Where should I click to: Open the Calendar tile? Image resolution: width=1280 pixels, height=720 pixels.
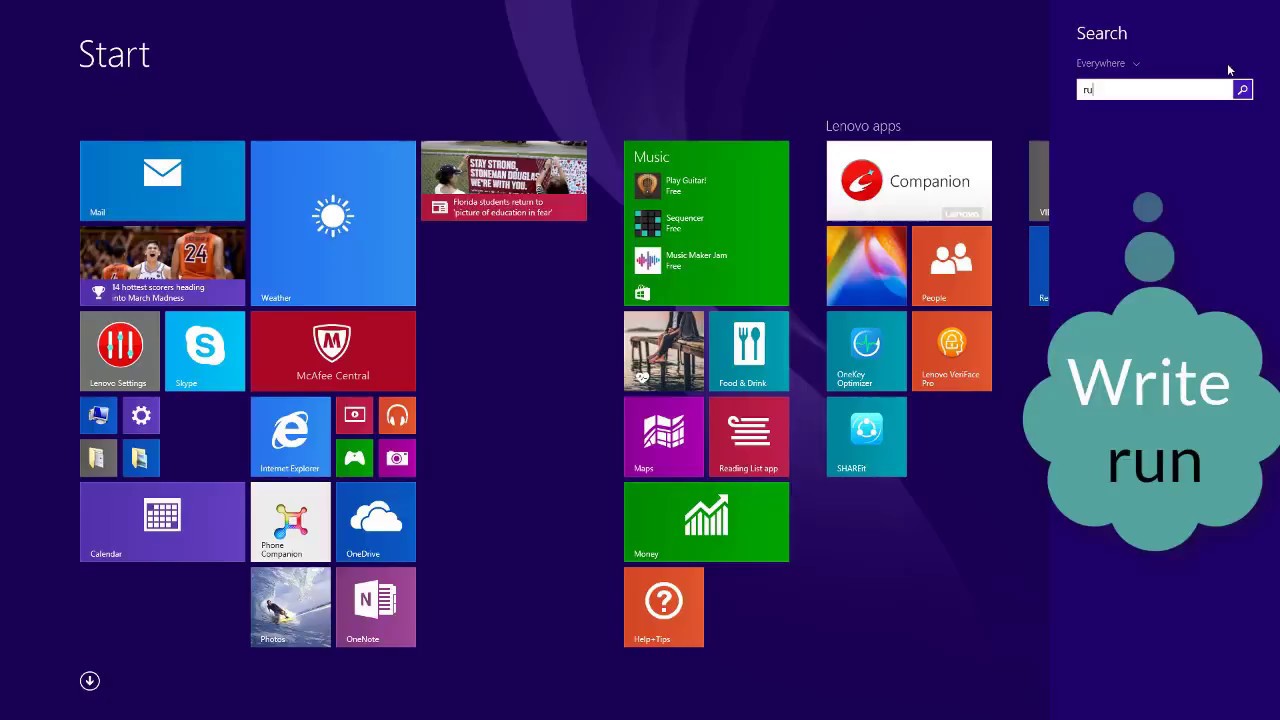click(162, 522)
